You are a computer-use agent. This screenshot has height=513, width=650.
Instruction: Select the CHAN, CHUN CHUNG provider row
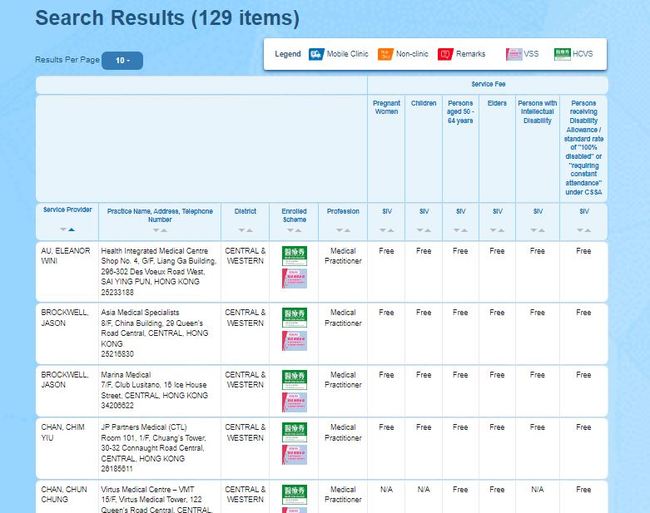67,495
